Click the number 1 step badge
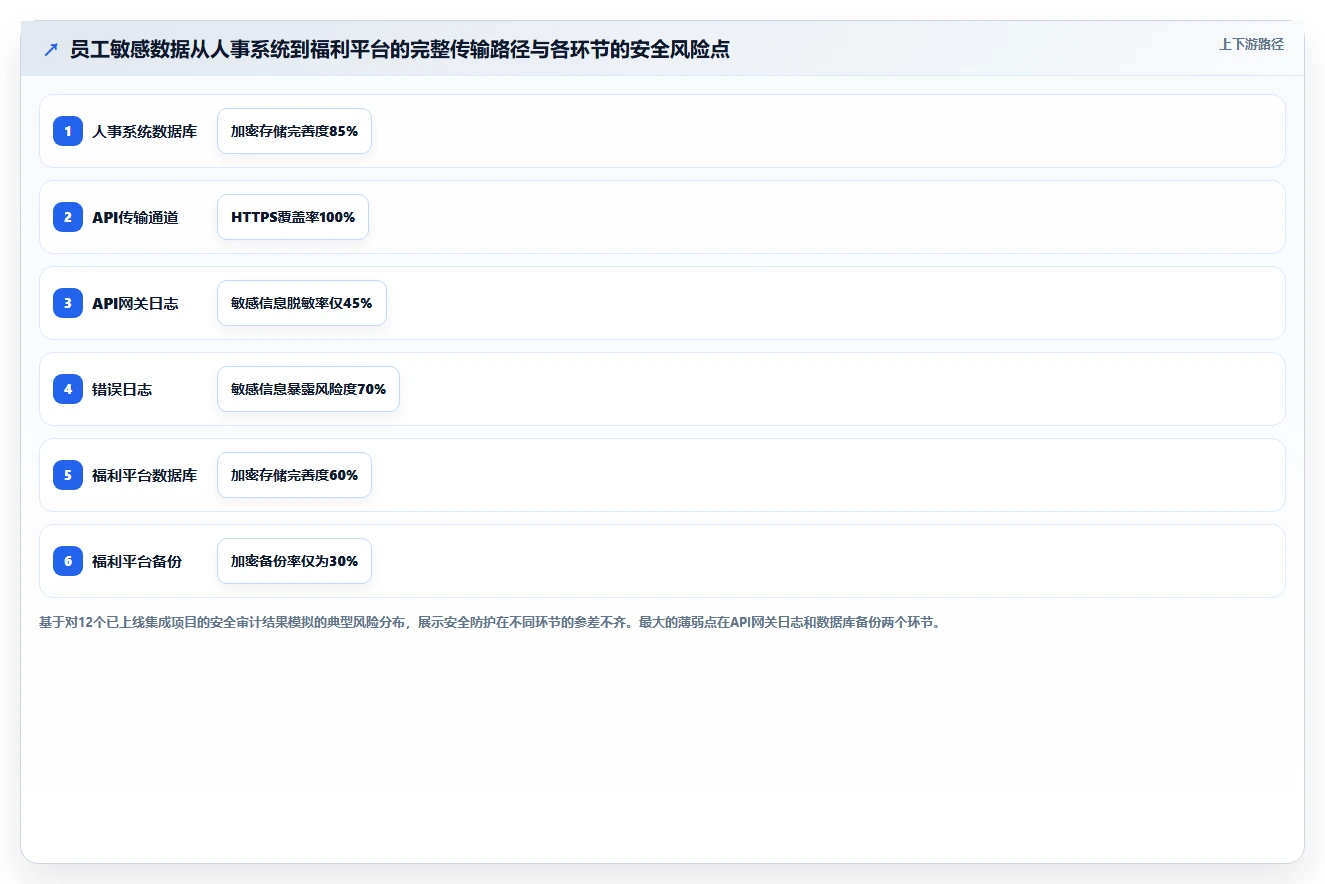 click(68, 131)
